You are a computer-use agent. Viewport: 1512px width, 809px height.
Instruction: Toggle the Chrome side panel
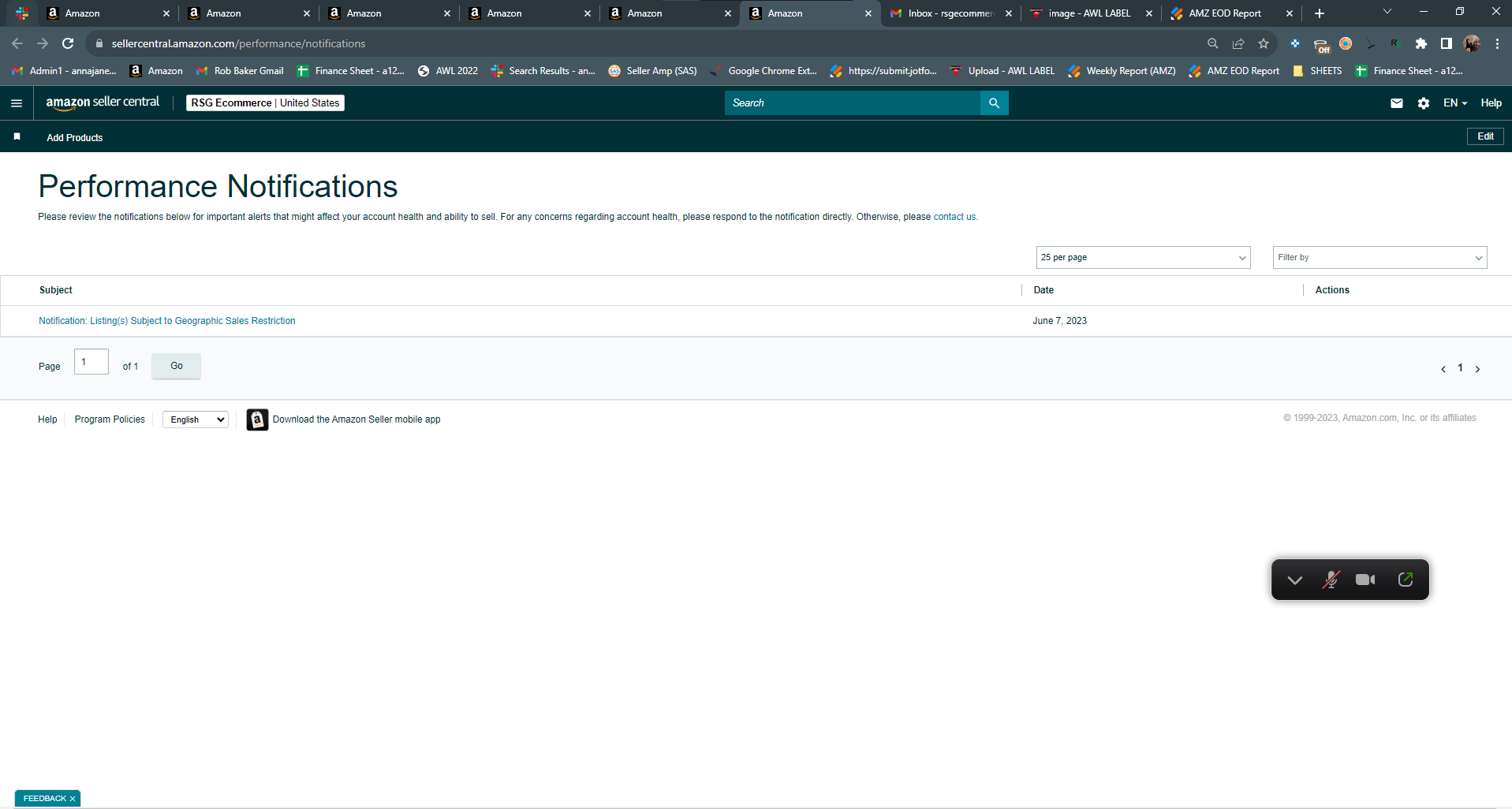click(1447, 43)
